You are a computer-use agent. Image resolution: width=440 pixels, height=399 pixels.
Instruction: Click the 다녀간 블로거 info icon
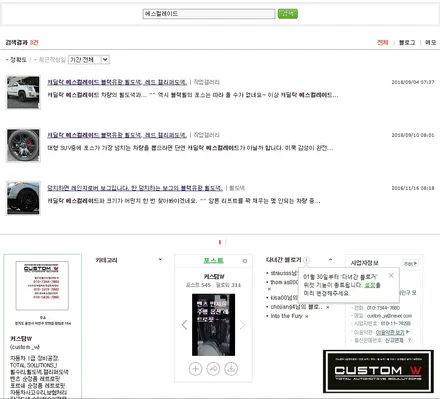pos(306,260)
